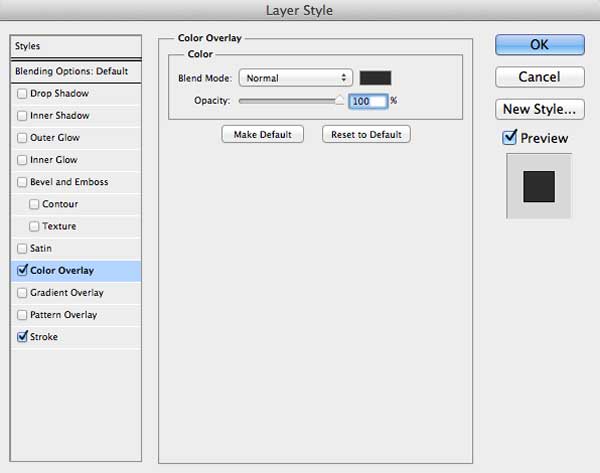Click Make Default button
This screenshot has height=473, width=600.
coord(262,135)
